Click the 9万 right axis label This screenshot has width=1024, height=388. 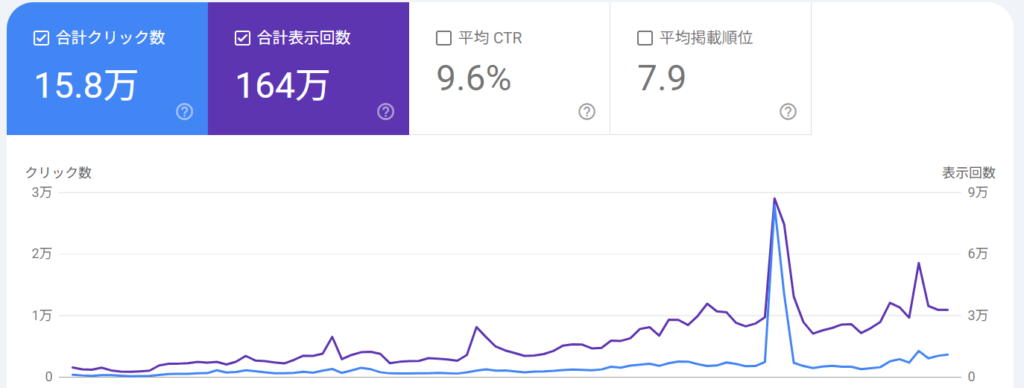pyautogui.click(x=978, y=193)
